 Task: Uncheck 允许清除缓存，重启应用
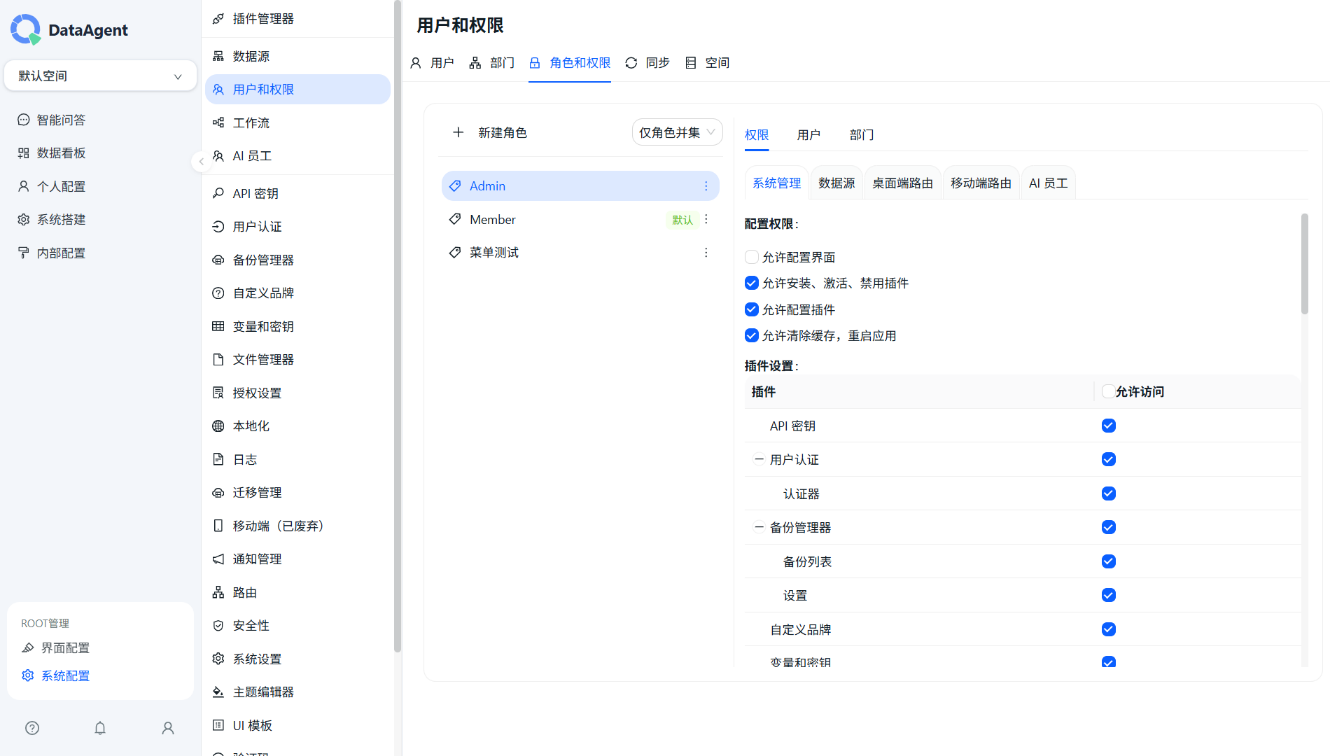752,336
